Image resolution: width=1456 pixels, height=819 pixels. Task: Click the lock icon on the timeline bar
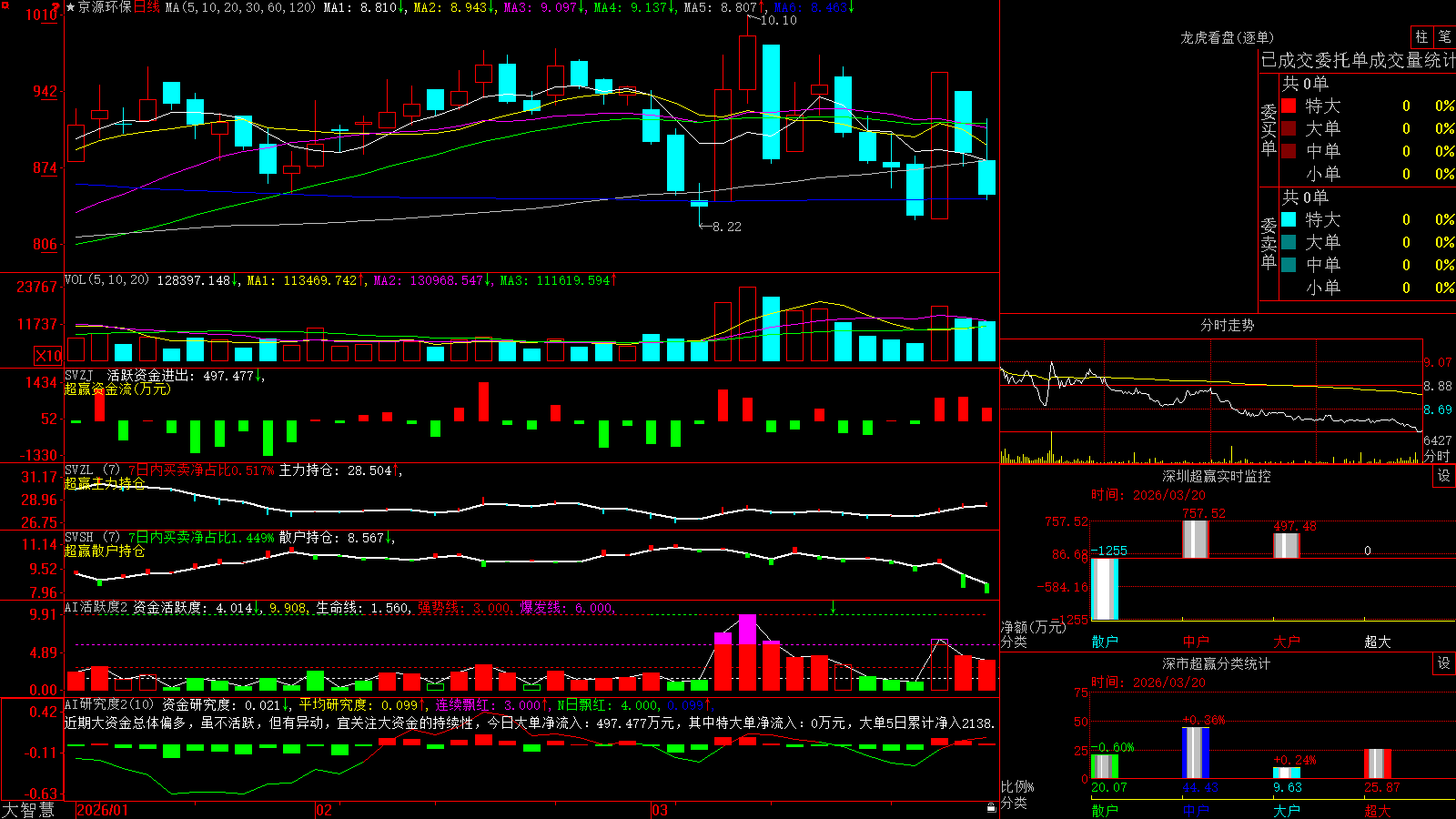[992, 807]
